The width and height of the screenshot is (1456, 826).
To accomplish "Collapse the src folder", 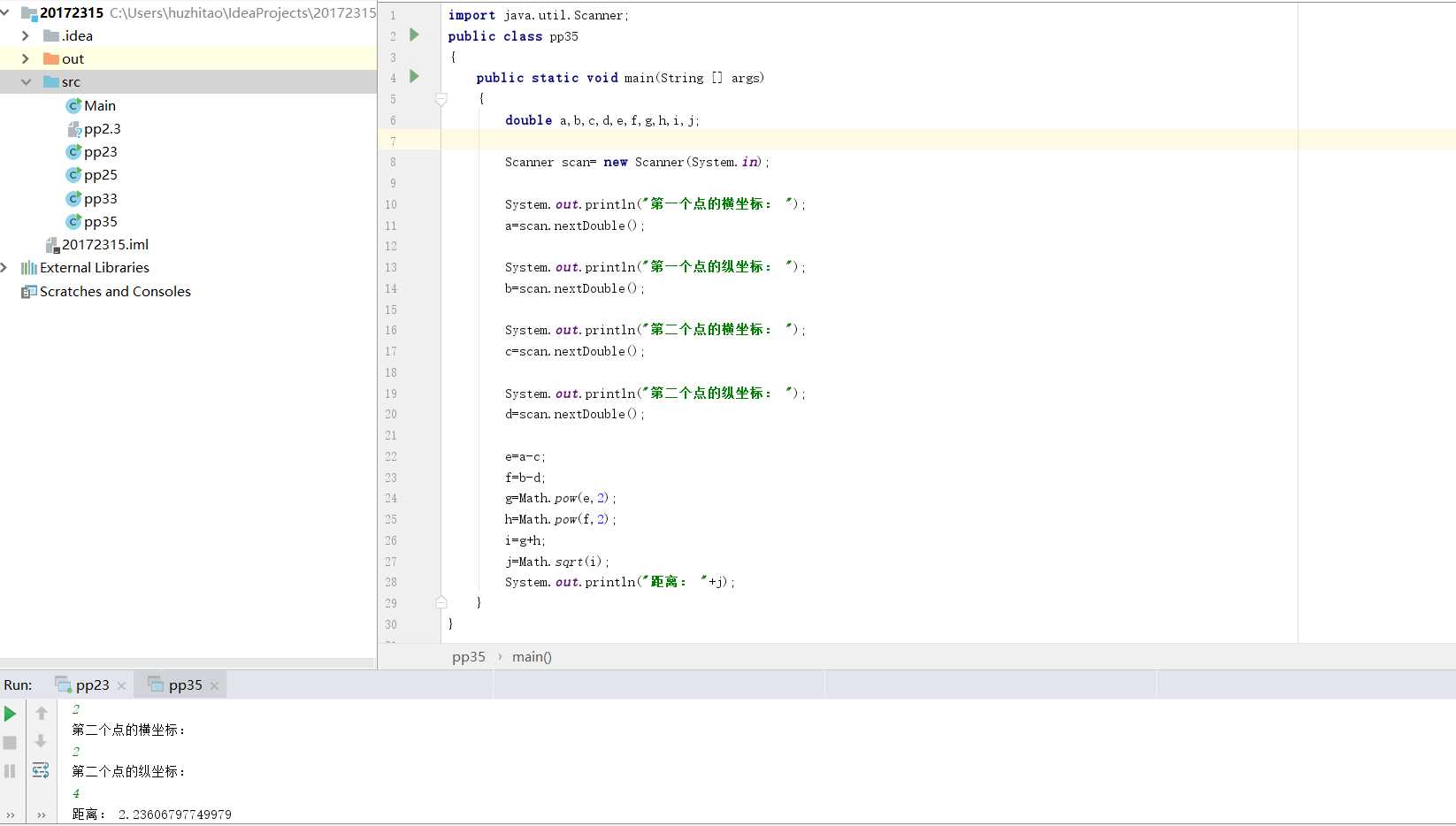I will (26, 81).
